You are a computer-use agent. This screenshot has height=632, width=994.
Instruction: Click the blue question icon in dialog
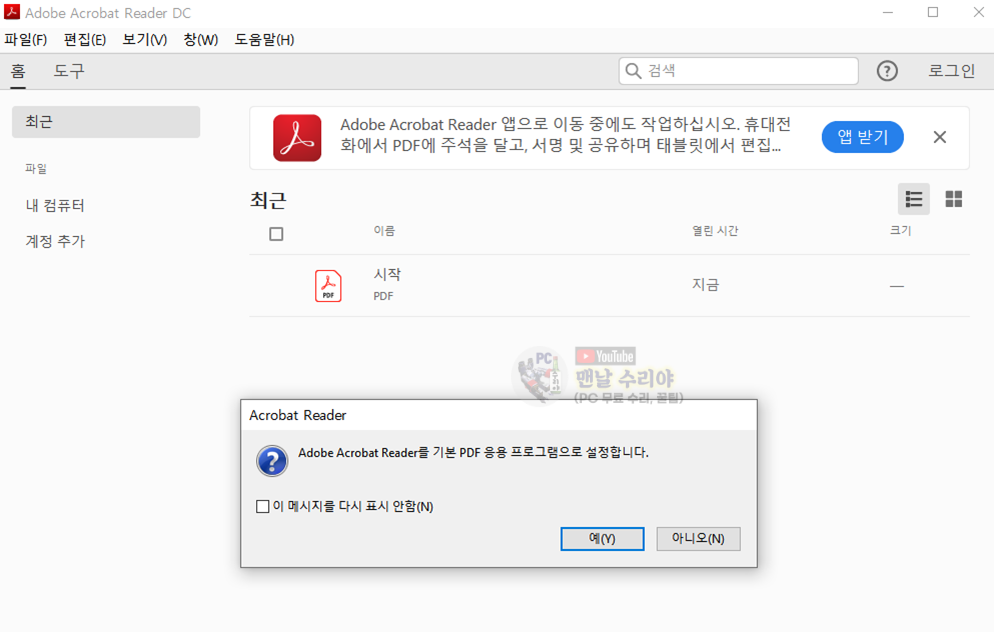(x=272, y=461)
